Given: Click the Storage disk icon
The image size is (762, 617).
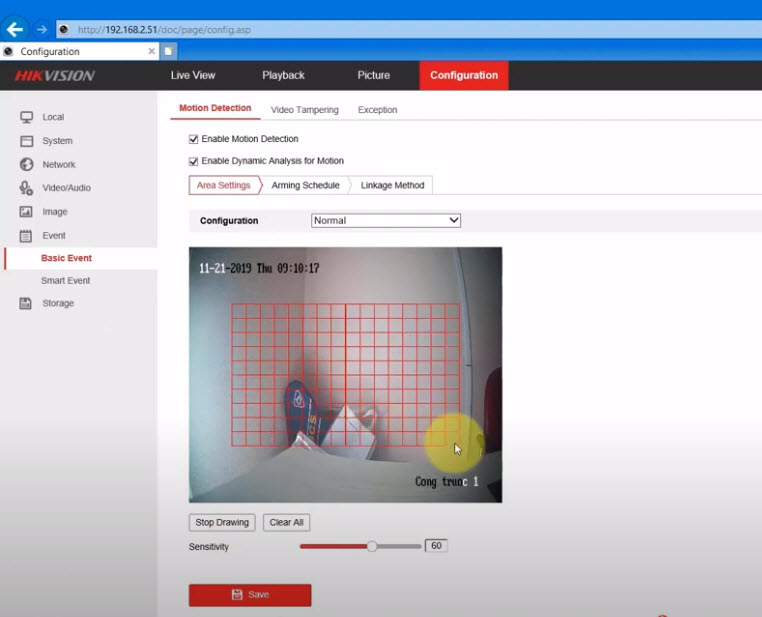Looking at the screenshot, I should pyautogui.click(x=27, y=303).
